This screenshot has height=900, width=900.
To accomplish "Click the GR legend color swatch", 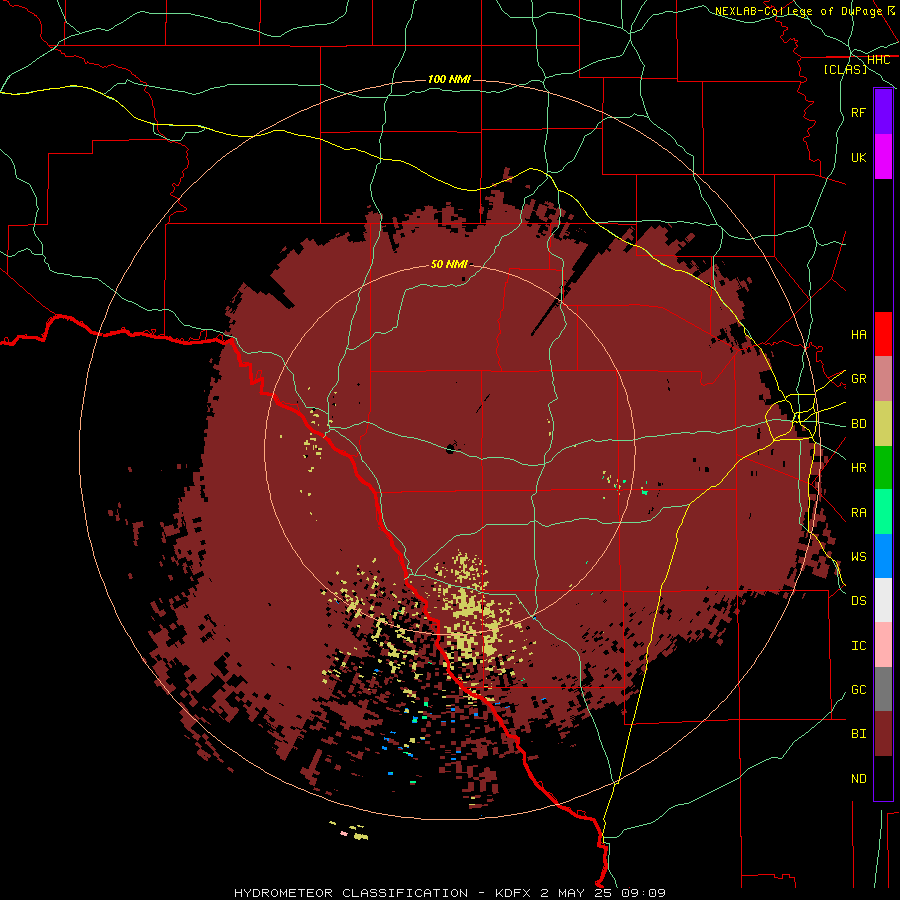I will (x=883, y=379).
